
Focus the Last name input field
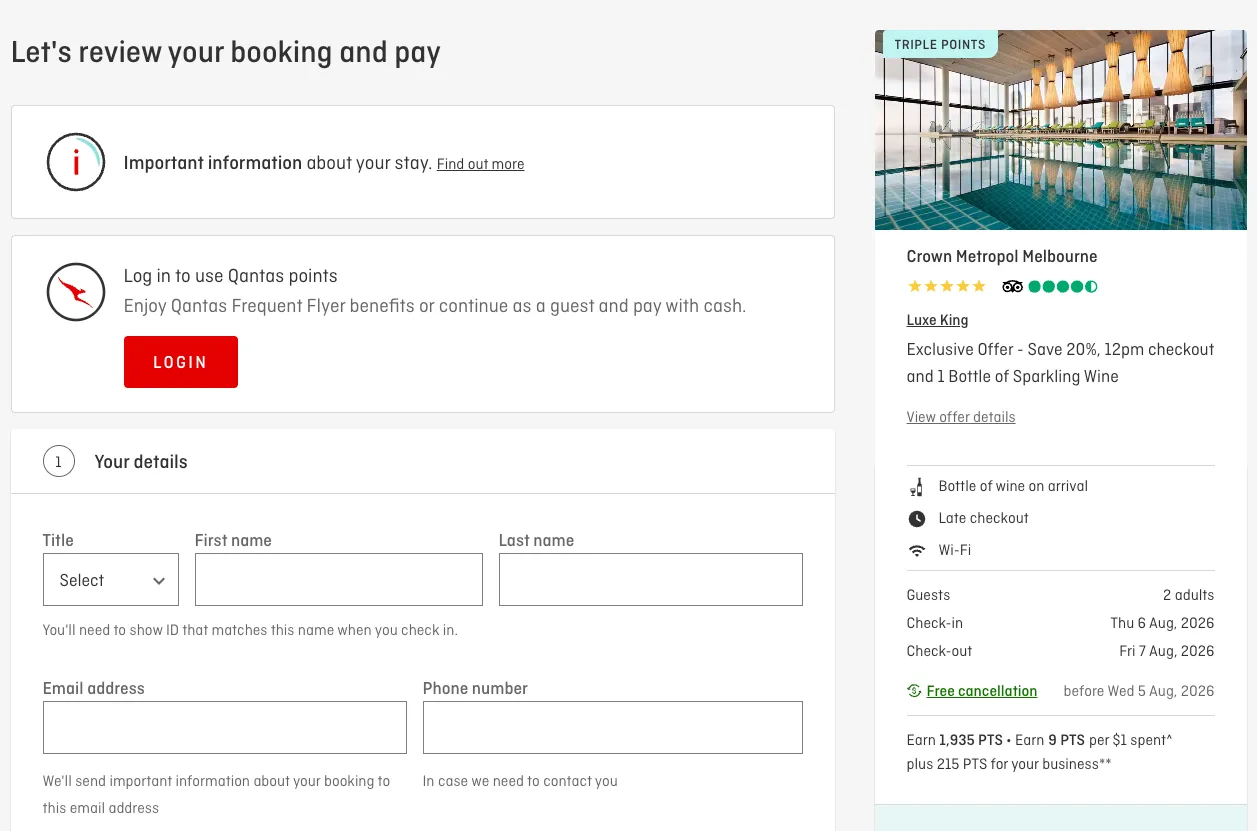[651, 580]
